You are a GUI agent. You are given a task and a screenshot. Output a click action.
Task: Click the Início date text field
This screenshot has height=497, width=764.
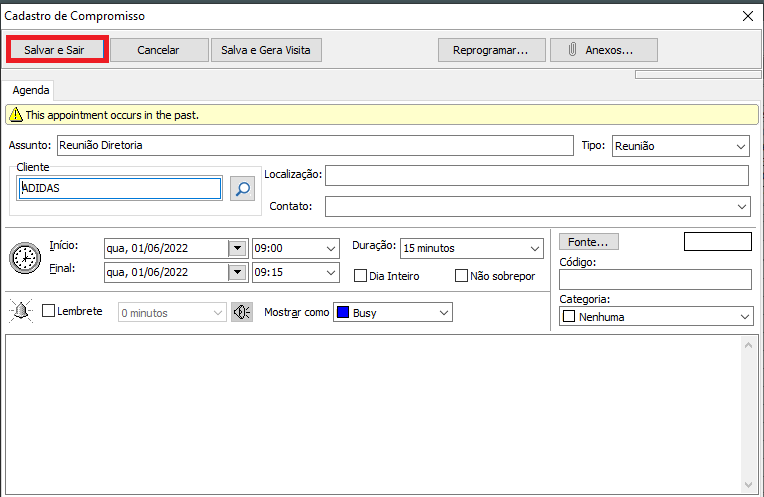[x=166, y=248]
